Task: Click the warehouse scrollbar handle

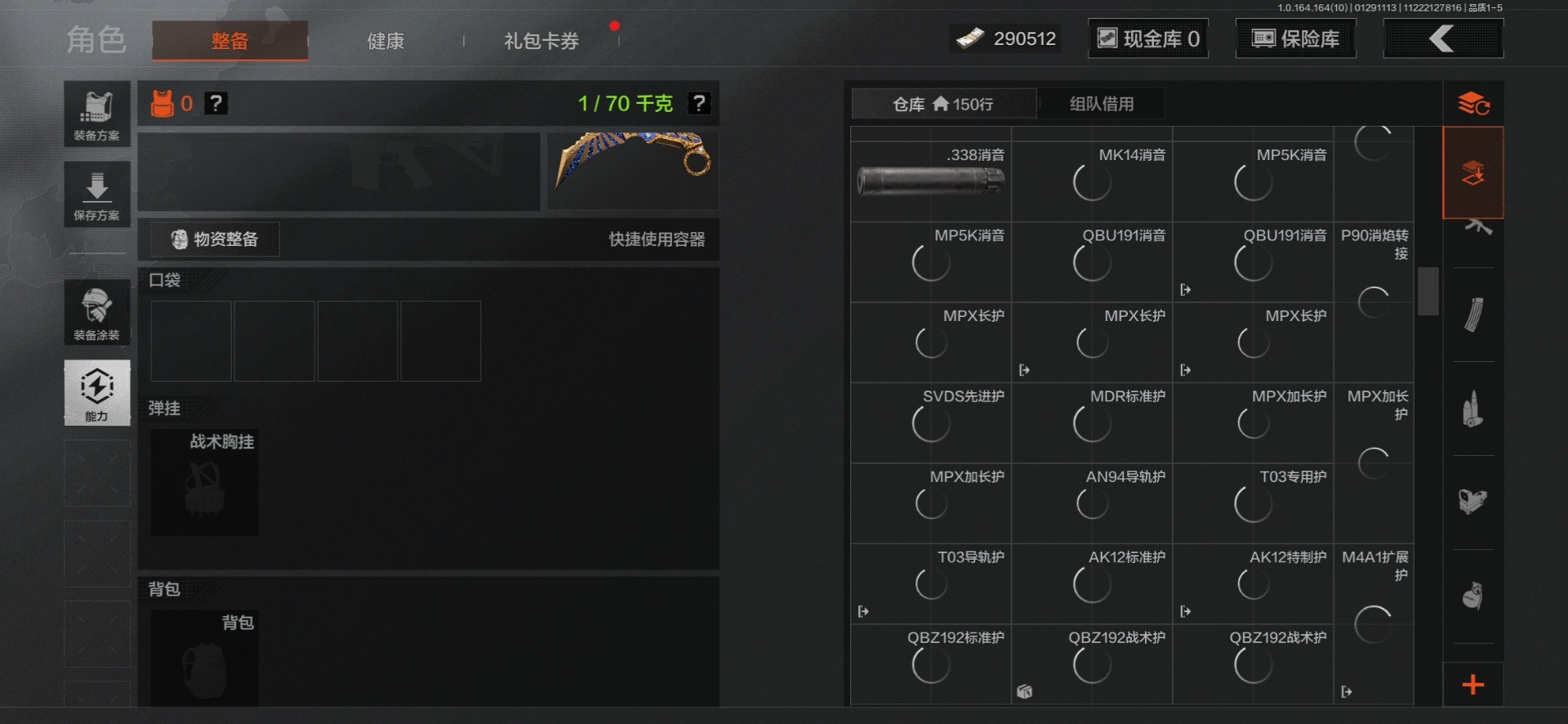Action: click(x=1428, y=291)
